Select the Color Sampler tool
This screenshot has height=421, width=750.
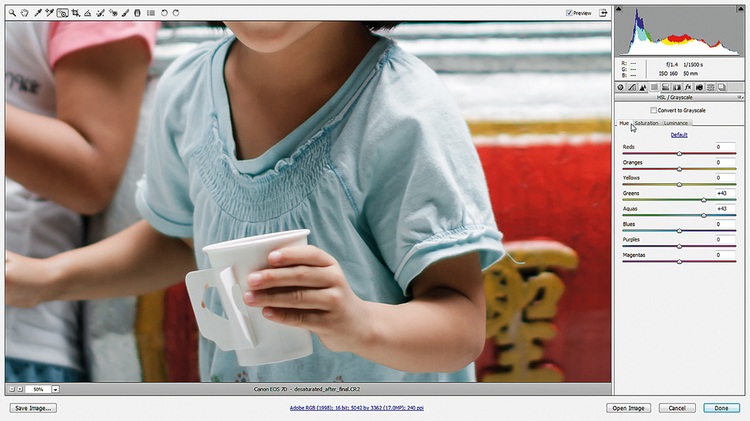tap(50, 13)
